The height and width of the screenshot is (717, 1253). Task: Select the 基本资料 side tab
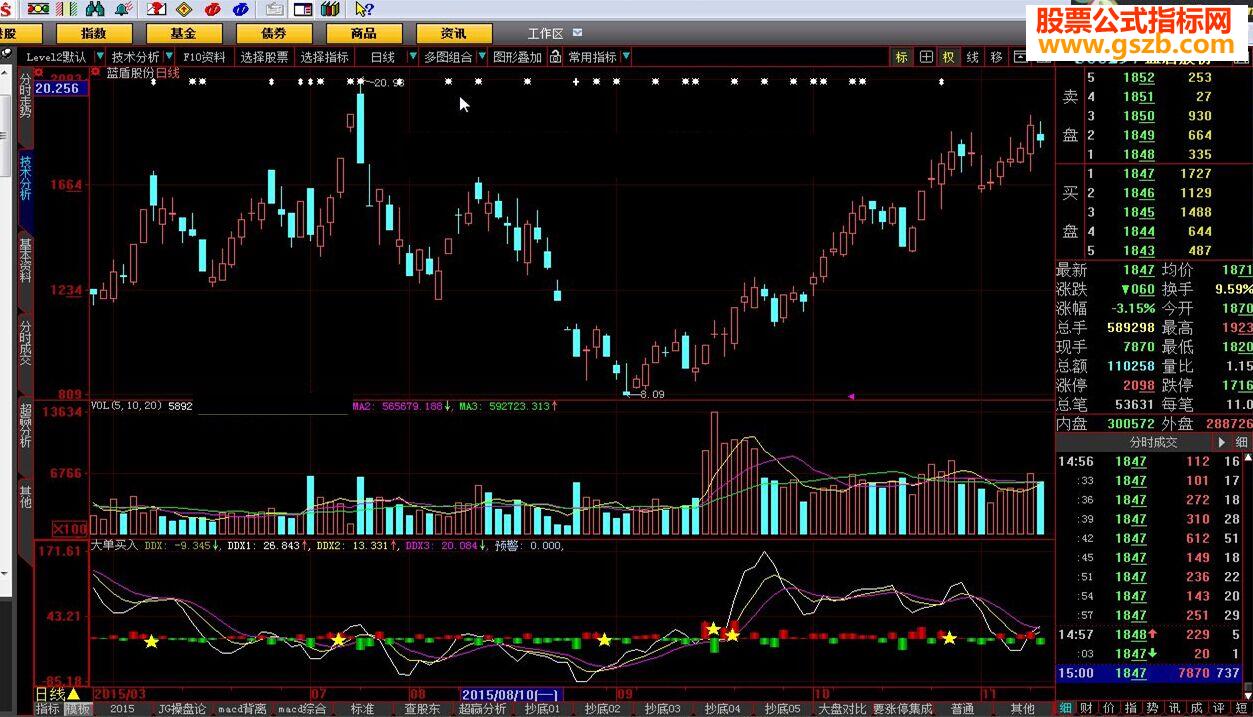pyautogui.click(x=25, y=262)
